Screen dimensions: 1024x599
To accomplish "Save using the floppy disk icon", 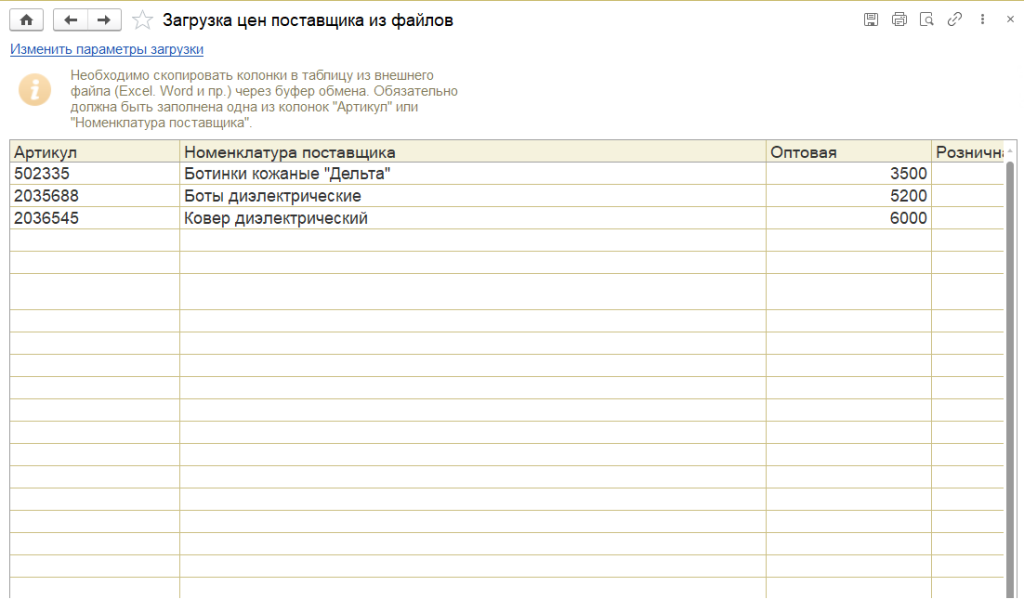I will (x=871, y=20).
